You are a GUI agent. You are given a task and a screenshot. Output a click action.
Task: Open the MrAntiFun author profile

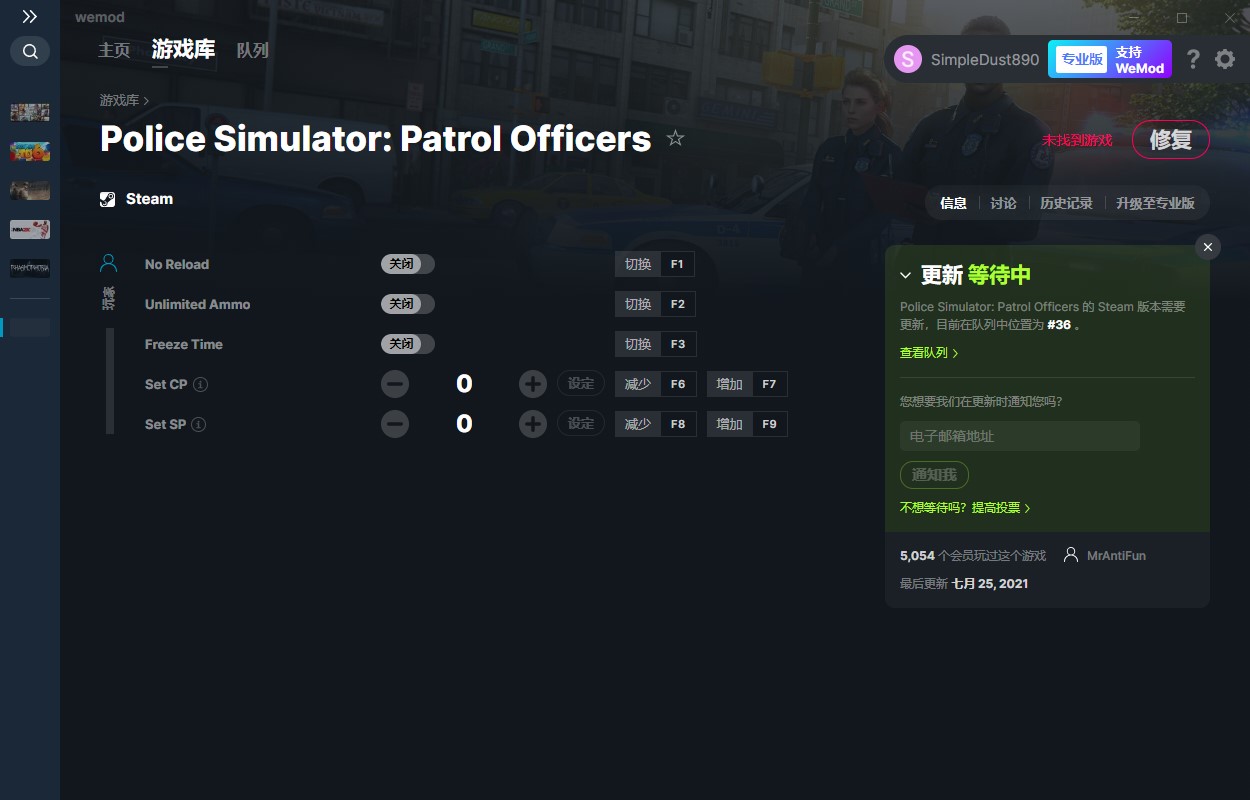[1118, 555]
